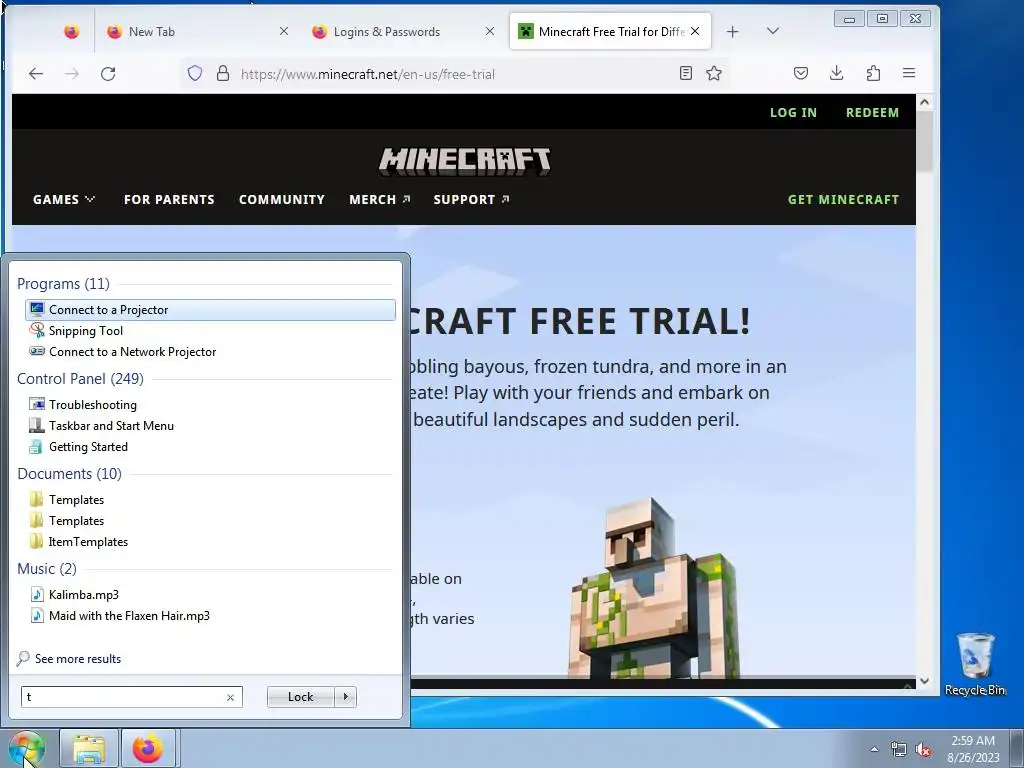1024x768 pixels.
Task: Click the Lock button
Action: (x=300, y=697)
